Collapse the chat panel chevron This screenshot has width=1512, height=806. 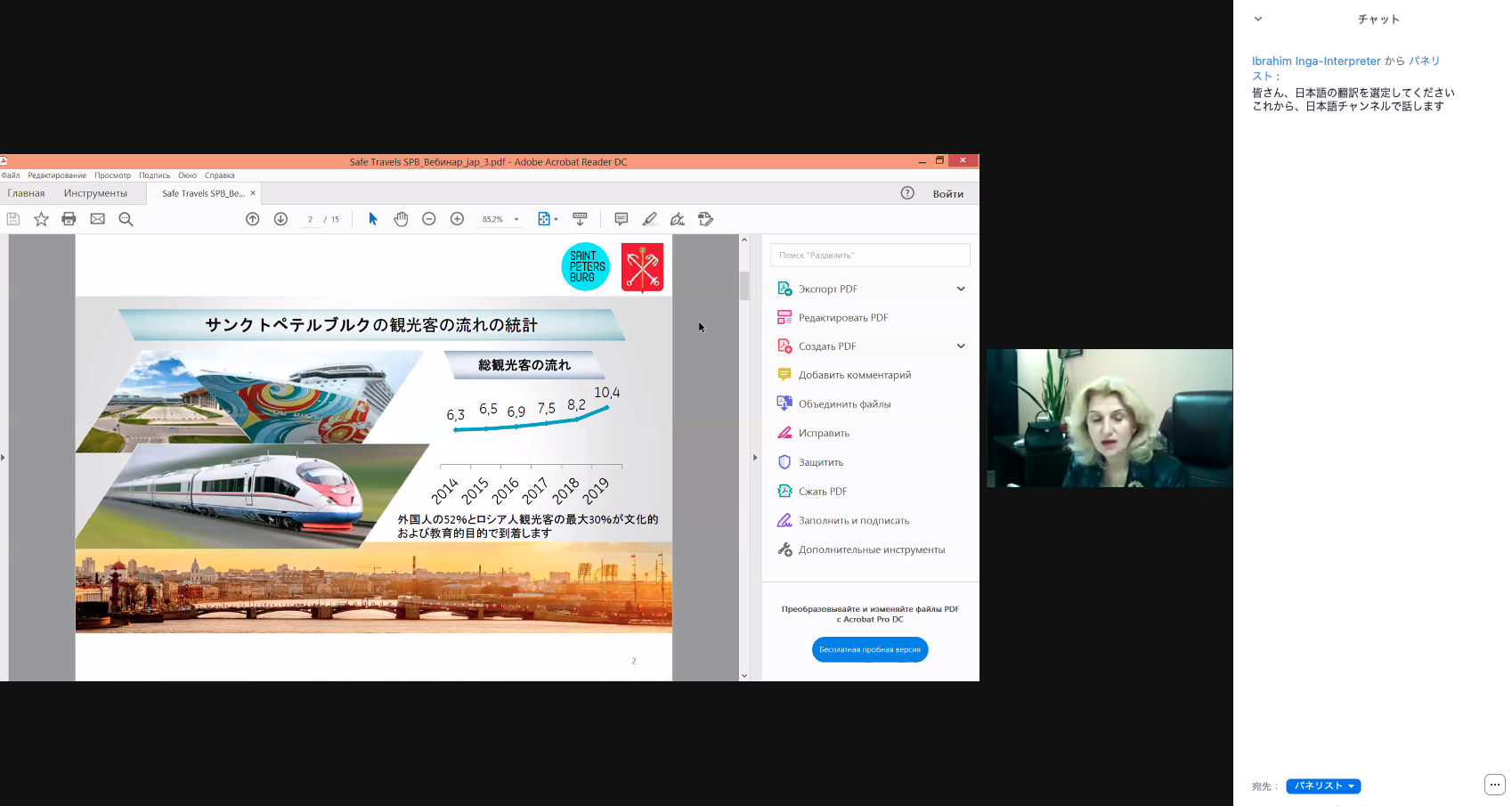click(x=1258, y=19)
